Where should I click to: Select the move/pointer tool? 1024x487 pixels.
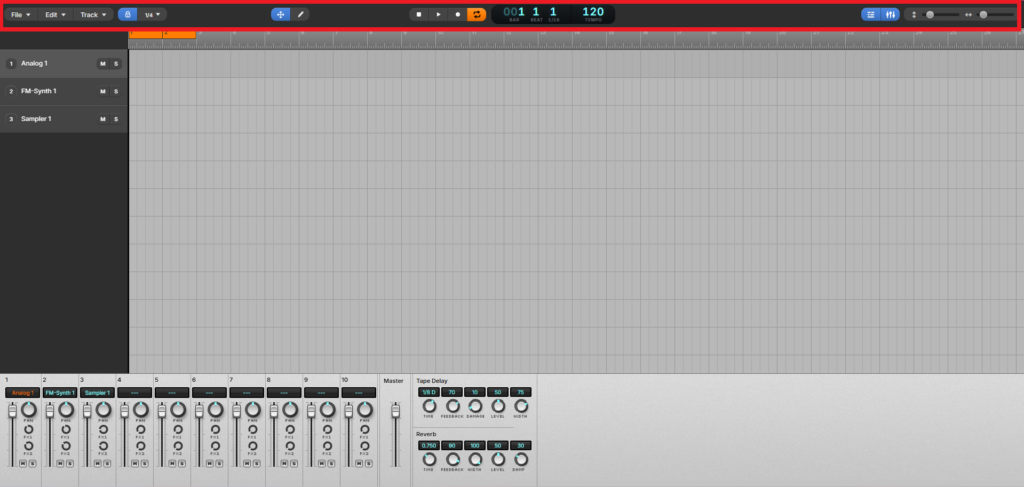(280, 15)
